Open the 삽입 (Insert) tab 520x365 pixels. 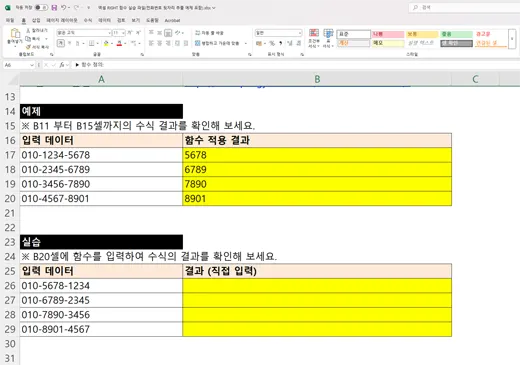pyautogui.click(x=36, y=20)
